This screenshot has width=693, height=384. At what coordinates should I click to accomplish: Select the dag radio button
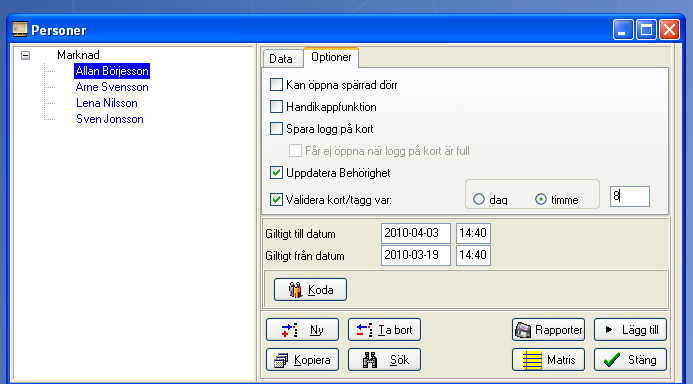pos(479,199)
